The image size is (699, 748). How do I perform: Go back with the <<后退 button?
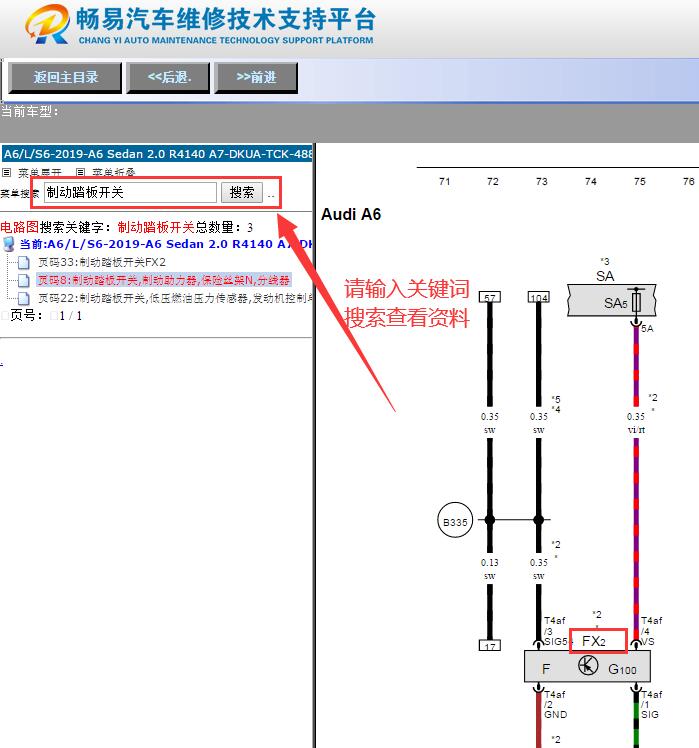coord(168,77)
